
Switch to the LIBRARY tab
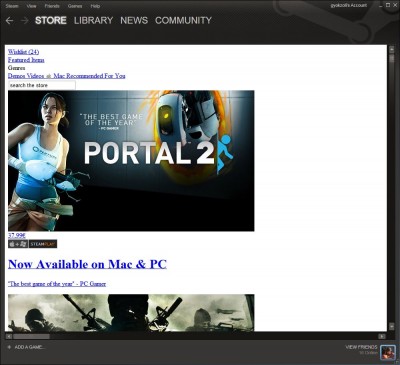pyautogui.click(x=93, y=20)
